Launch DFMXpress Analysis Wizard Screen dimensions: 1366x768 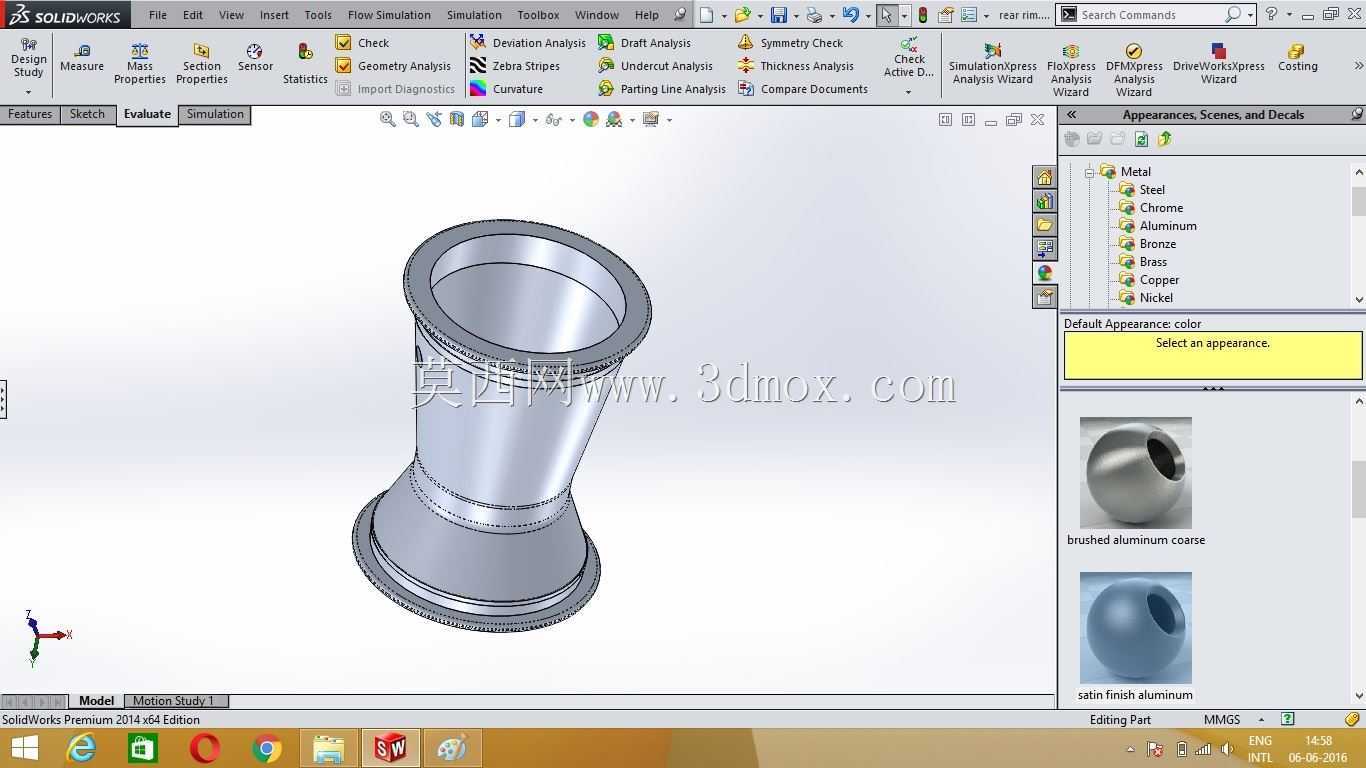pos(1134,70)
